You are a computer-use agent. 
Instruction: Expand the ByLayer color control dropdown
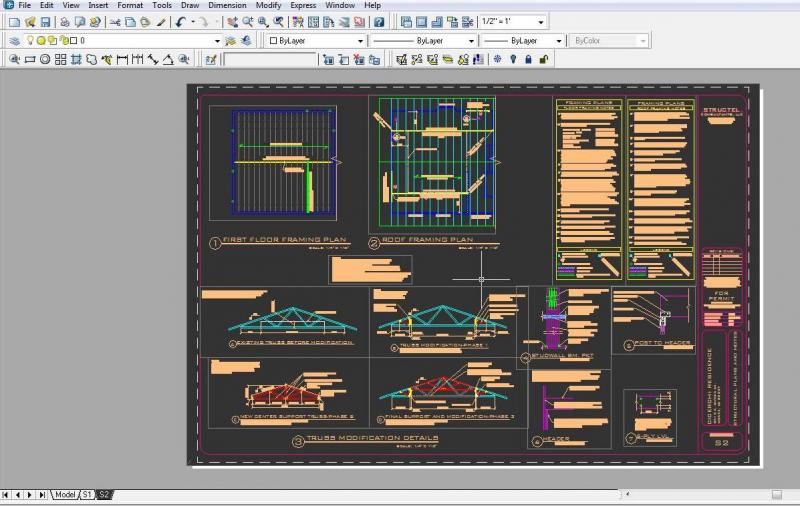click(x=361, y=41)
